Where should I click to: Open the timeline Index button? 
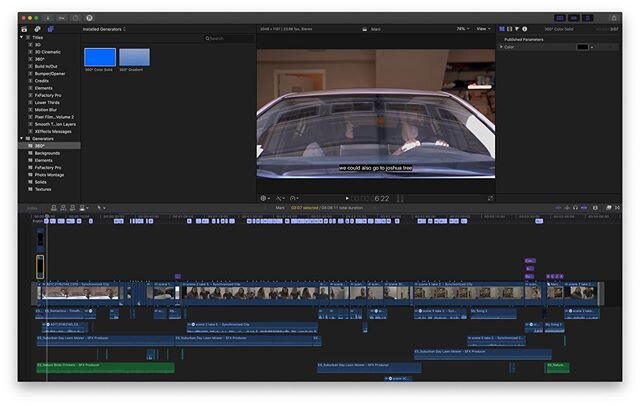(x=32, y=208)
